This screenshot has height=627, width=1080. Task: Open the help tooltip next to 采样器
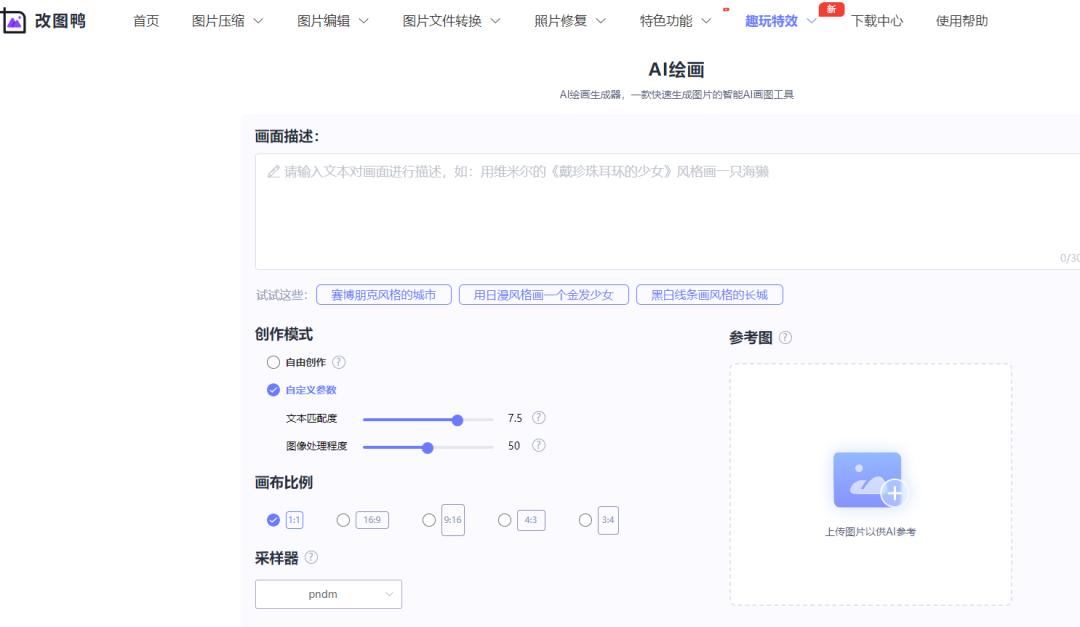(x=310, y=557)
